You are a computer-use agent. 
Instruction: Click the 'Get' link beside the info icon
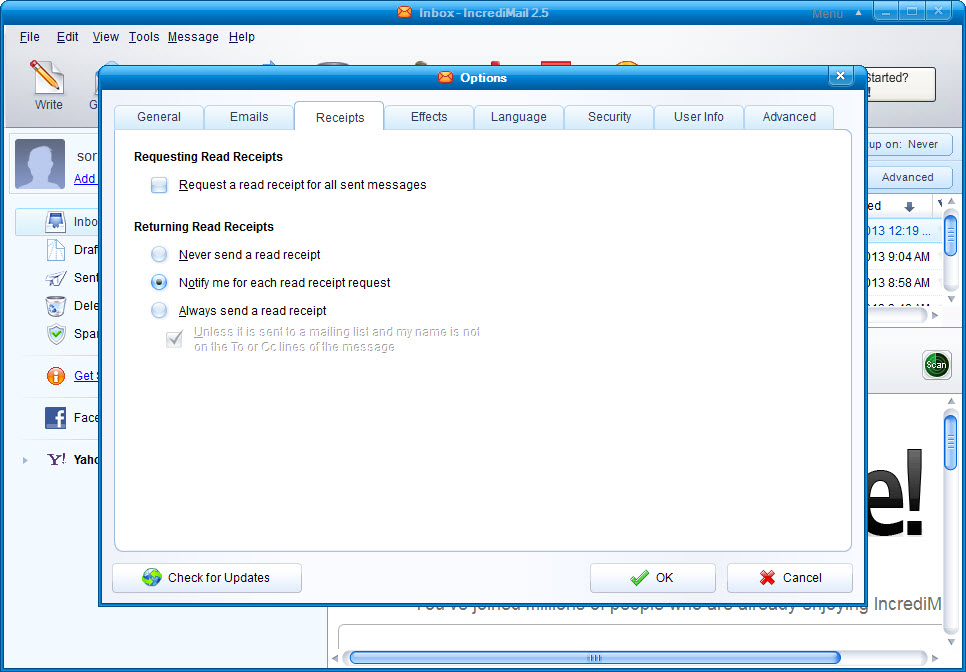(x=84, y=376)
